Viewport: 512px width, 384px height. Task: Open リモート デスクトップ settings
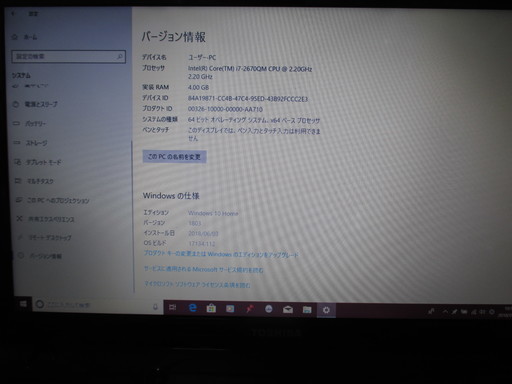50,238
